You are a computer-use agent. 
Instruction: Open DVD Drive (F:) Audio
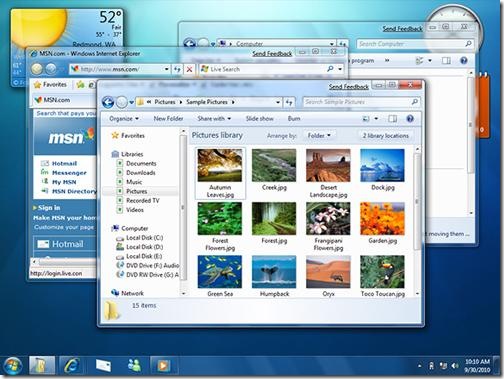coord(148,266)
